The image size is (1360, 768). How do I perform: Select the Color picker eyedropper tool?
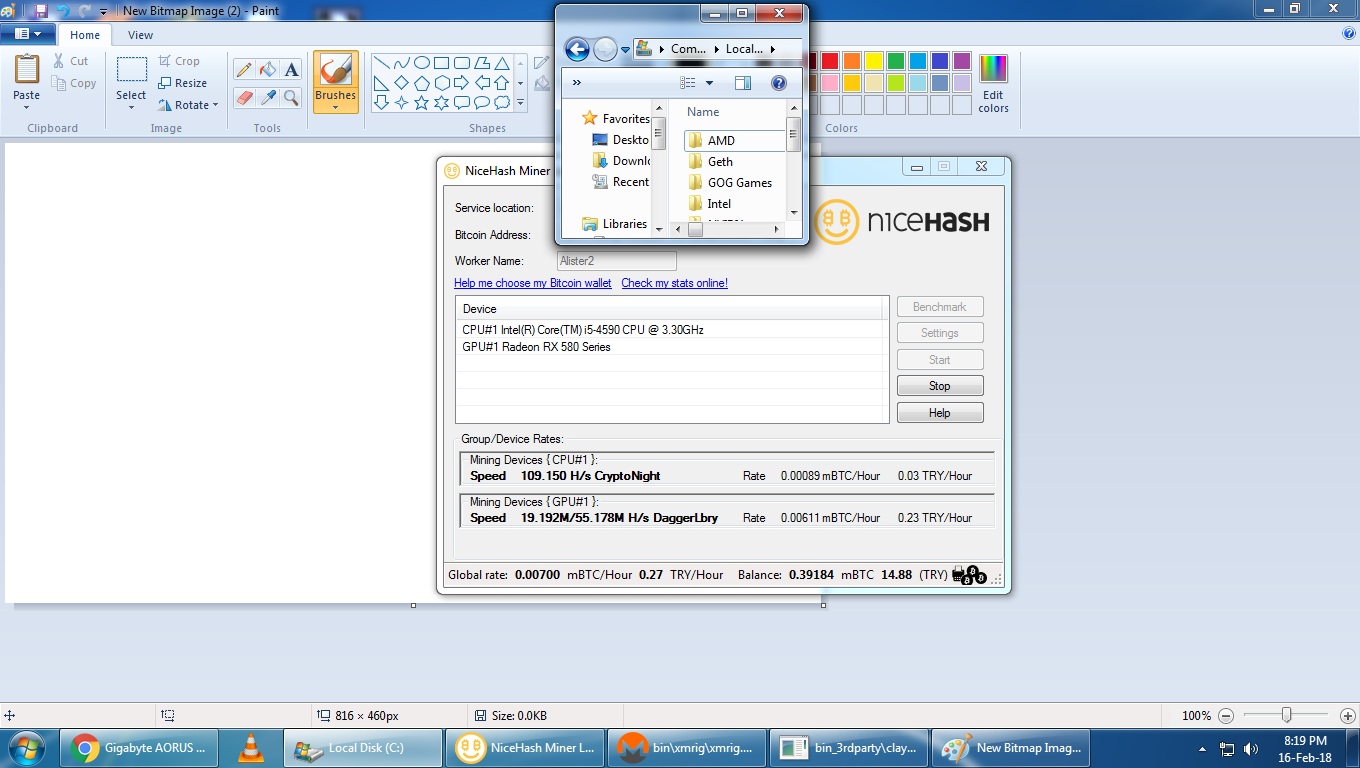click(267, 97)
